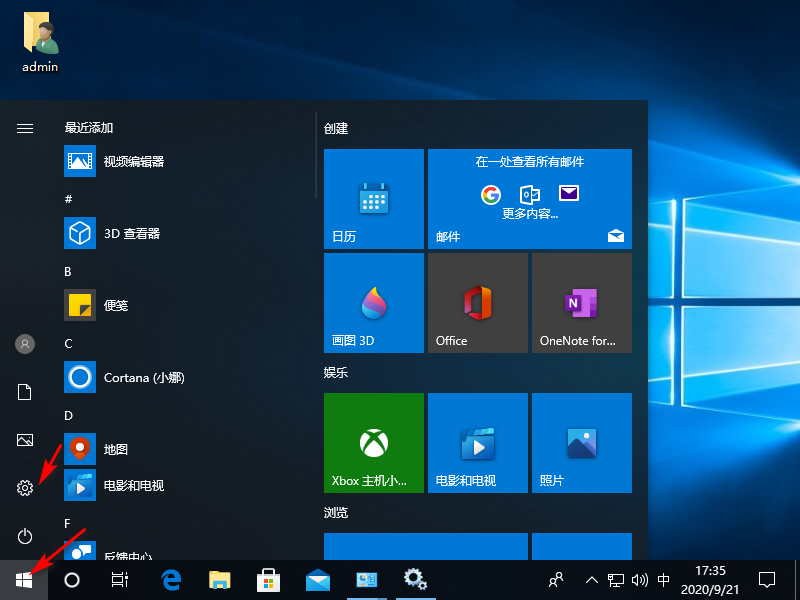Open the 邮件 mail tile

[530, 199]
